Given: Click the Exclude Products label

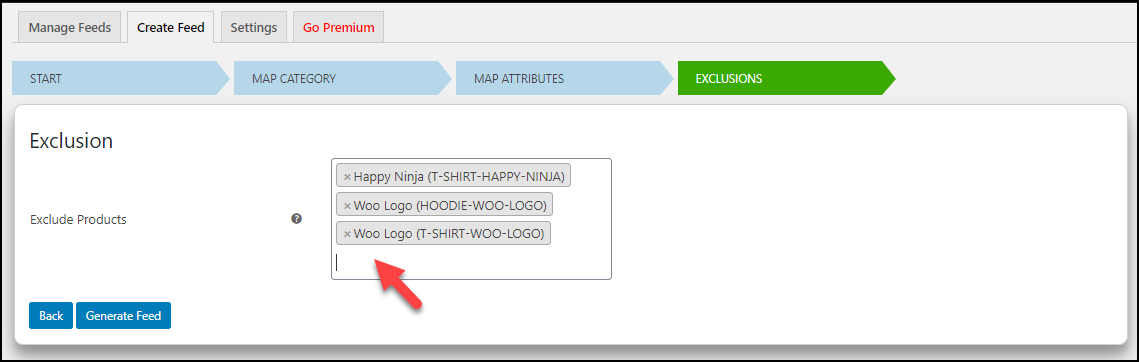Looking at the screenshot, I should tap(78, 219).
